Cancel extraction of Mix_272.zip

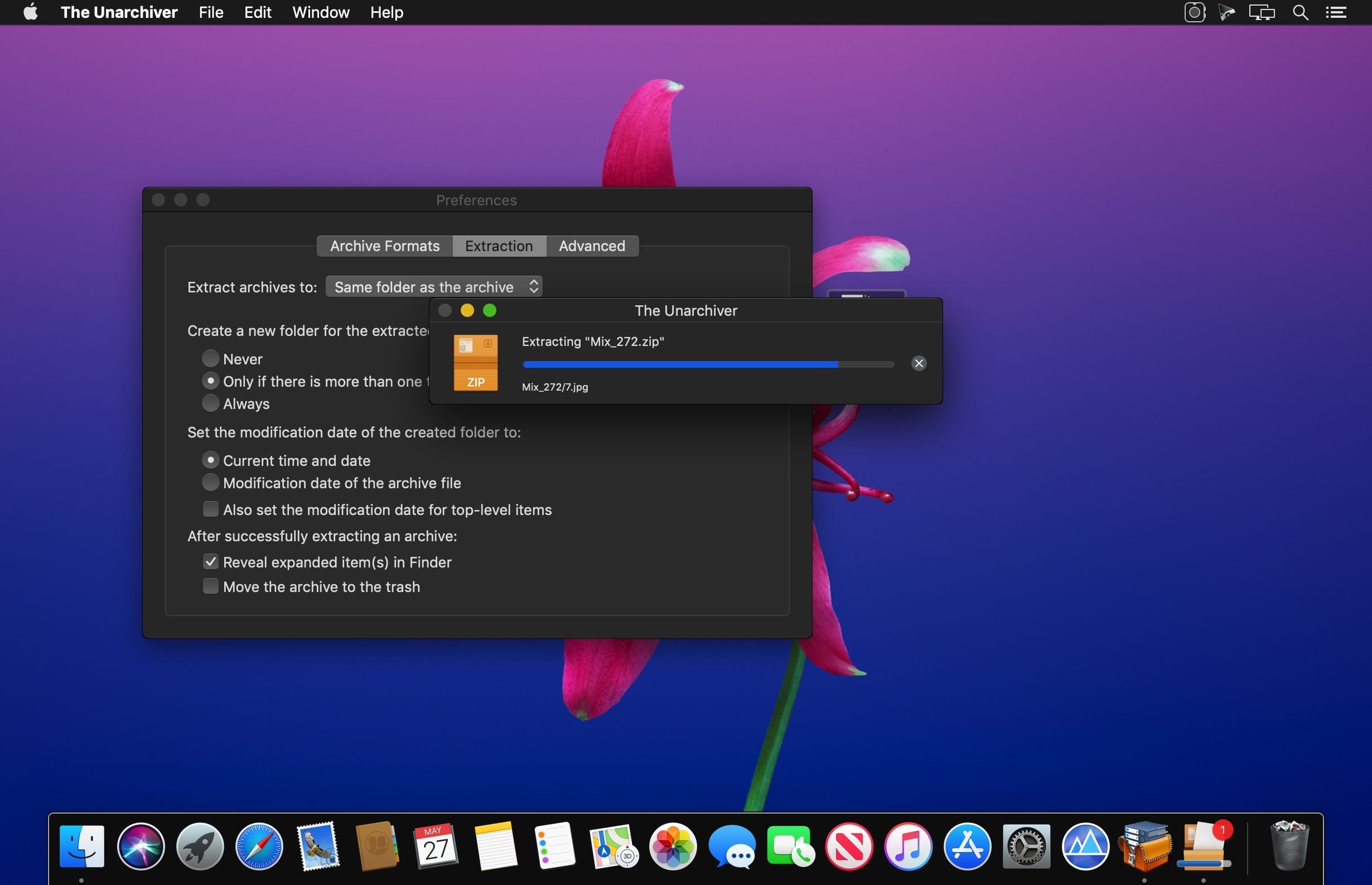coord(919,363)
